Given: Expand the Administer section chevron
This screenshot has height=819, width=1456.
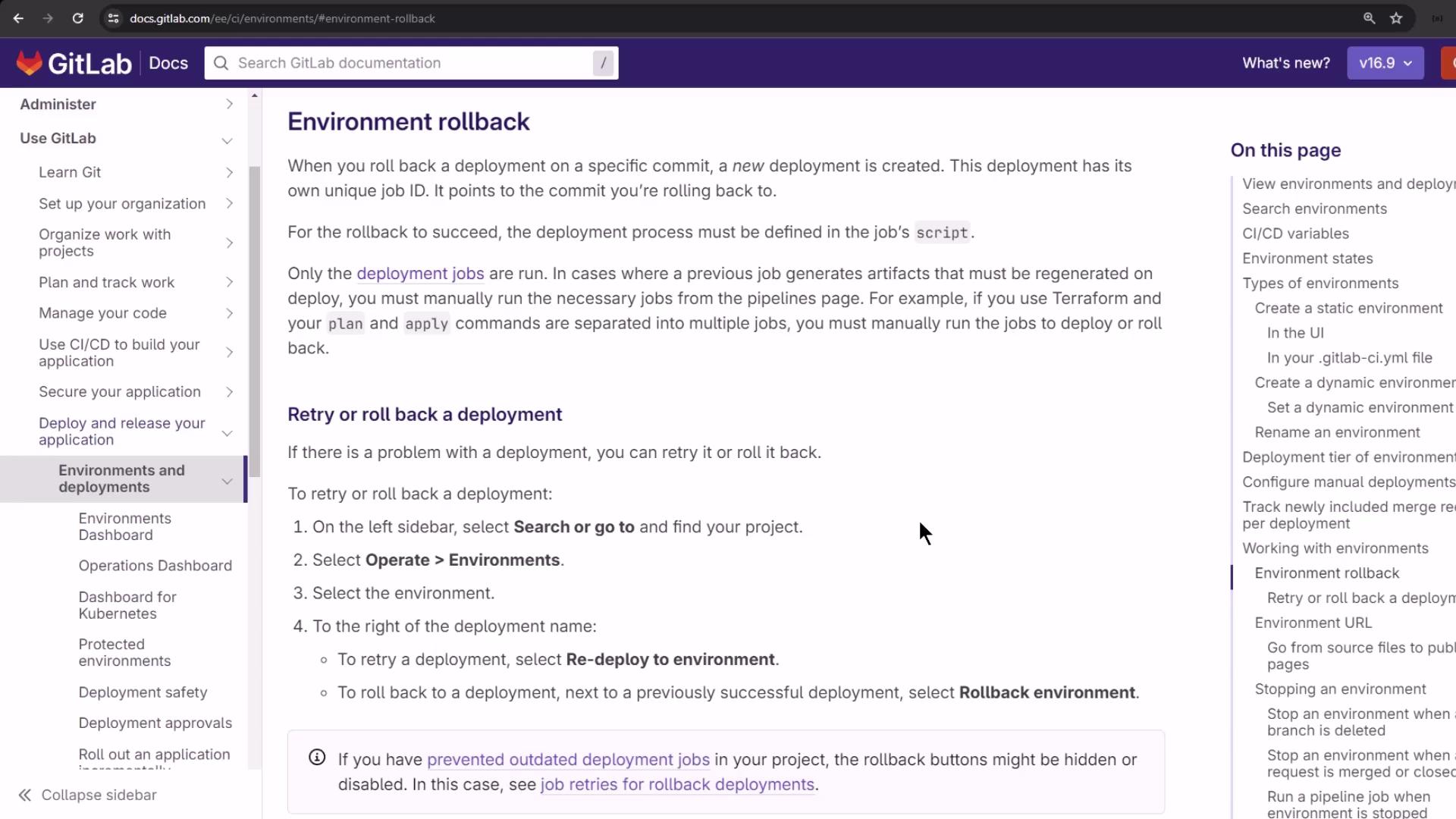Looking at the screenshot, I should coord(229,104).
